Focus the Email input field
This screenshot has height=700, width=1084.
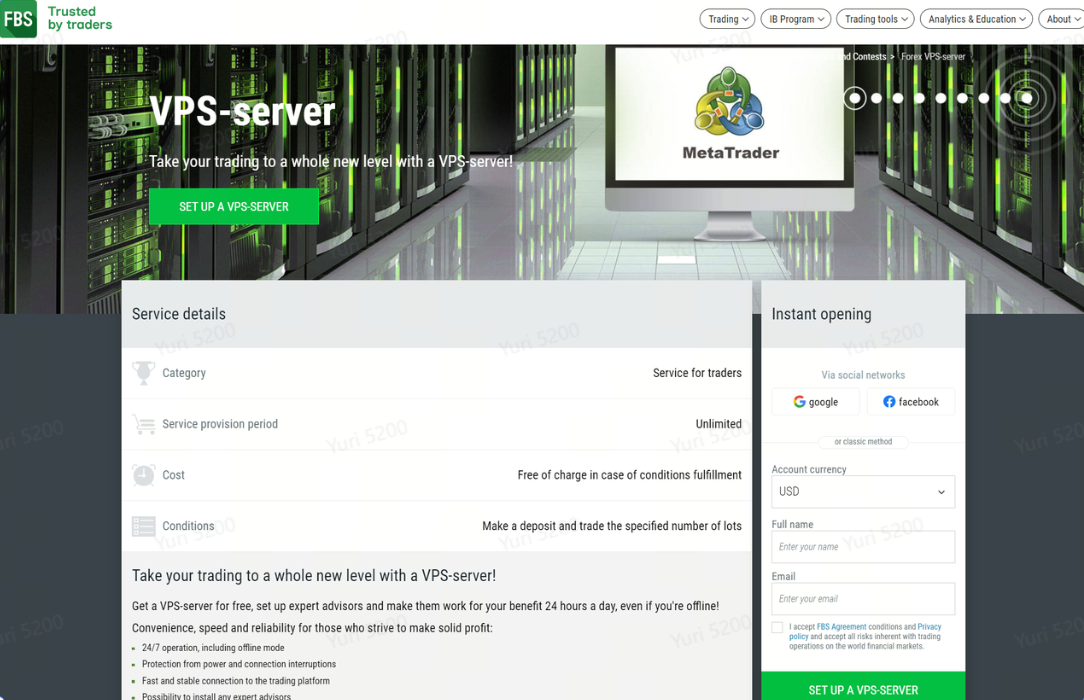point(863,598)
